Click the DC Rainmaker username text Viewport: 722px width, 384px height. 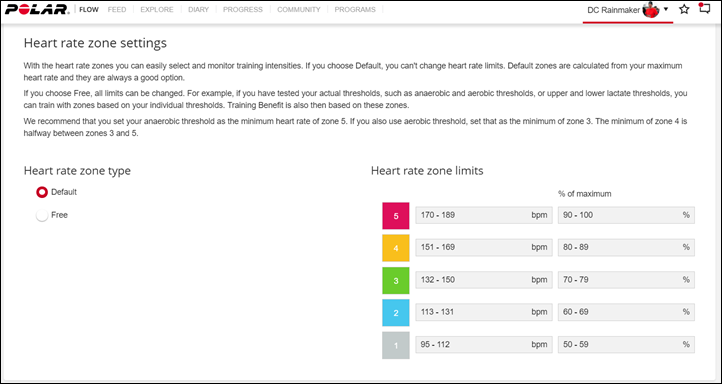click(613, 10)
